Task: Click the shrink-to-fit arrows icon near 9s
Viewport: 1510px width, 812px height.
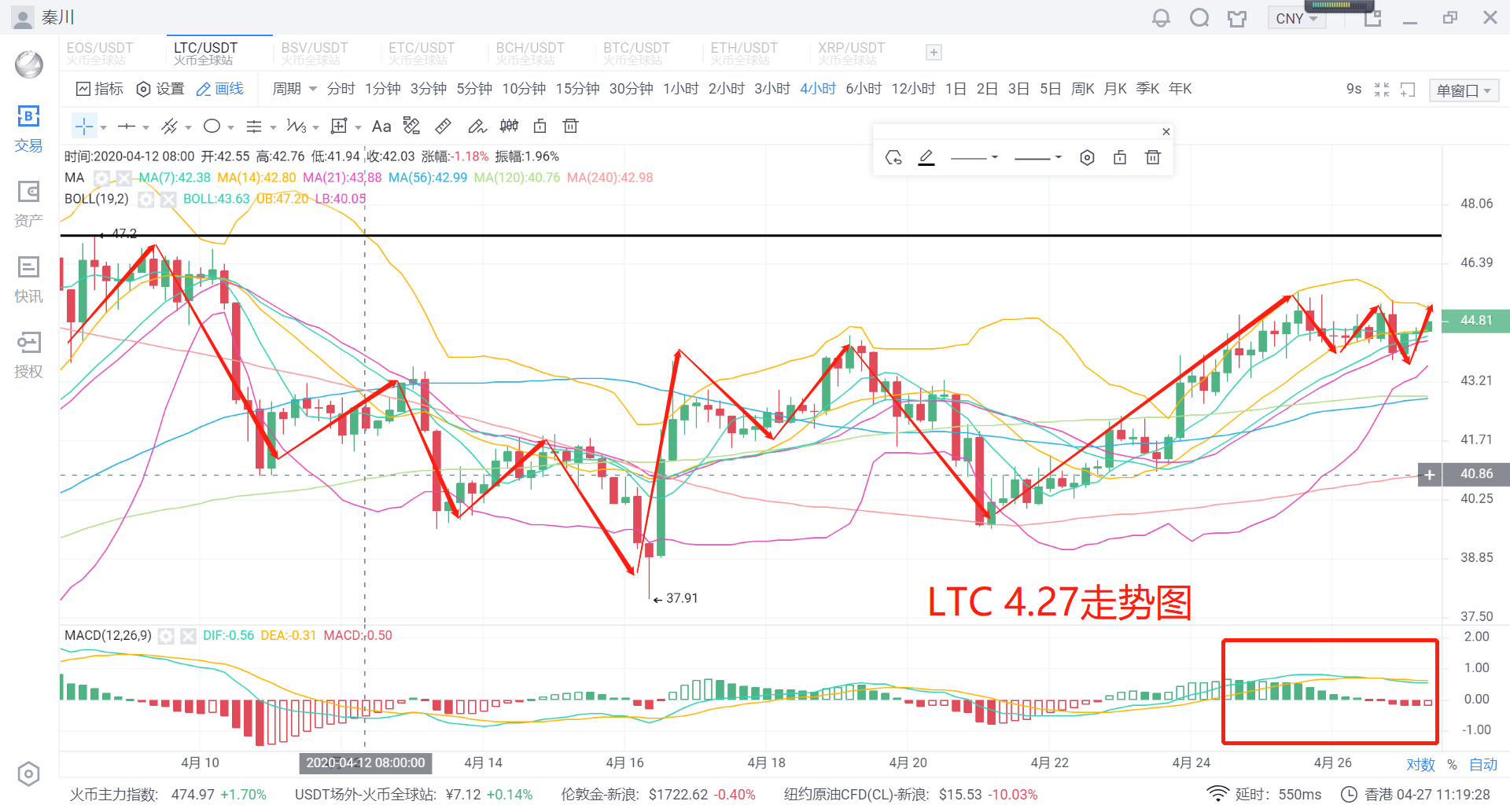Action: 1382,90
